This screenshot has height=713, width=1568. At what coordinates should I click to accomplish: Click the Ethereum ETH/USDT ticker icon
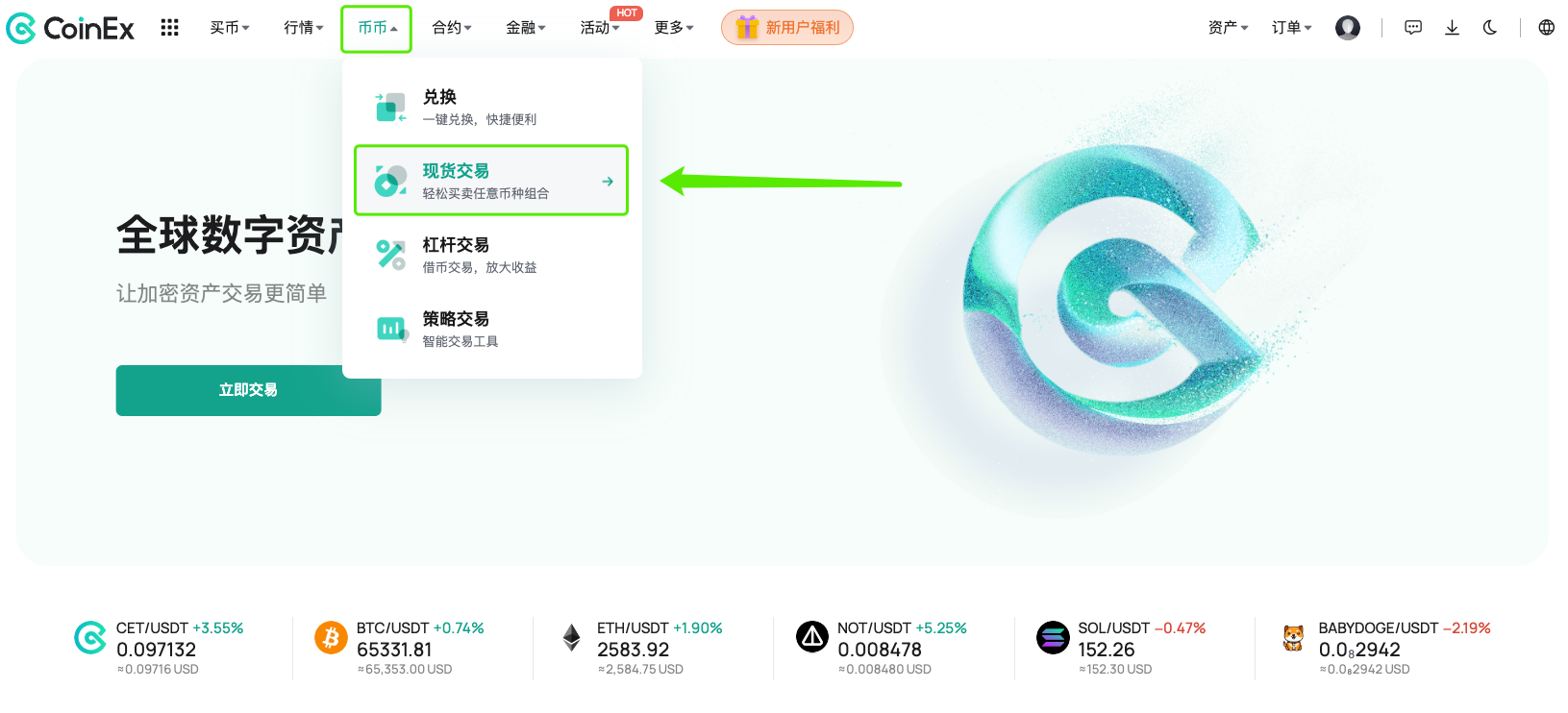tap(571, 638)
